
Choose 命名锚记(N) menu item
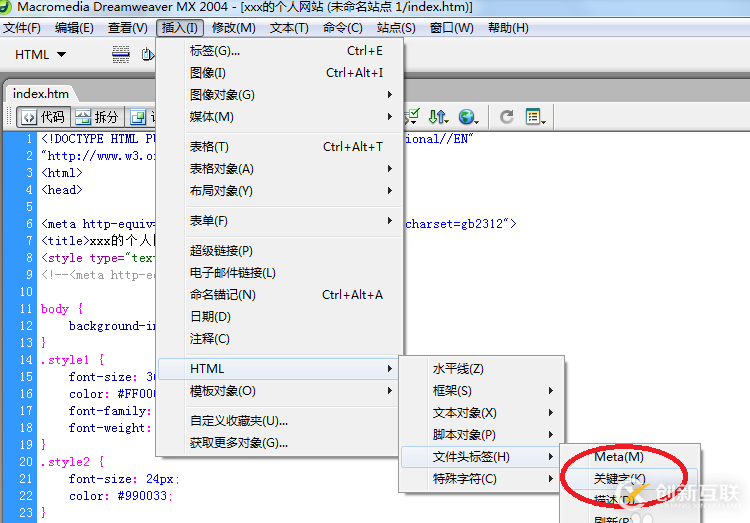click(280, 295)
